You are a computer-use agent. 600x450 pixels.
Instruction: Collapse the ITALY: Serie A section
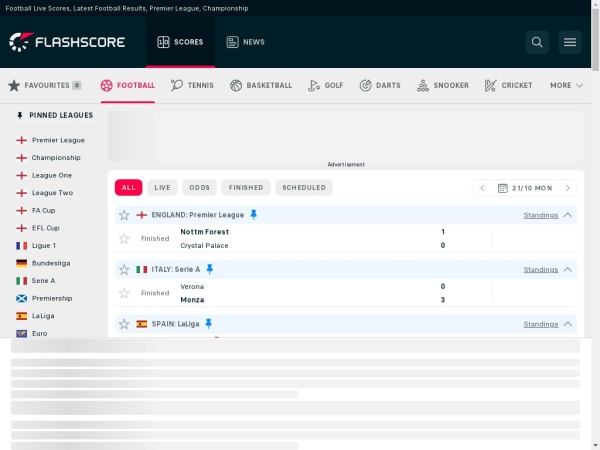[568, 269]
